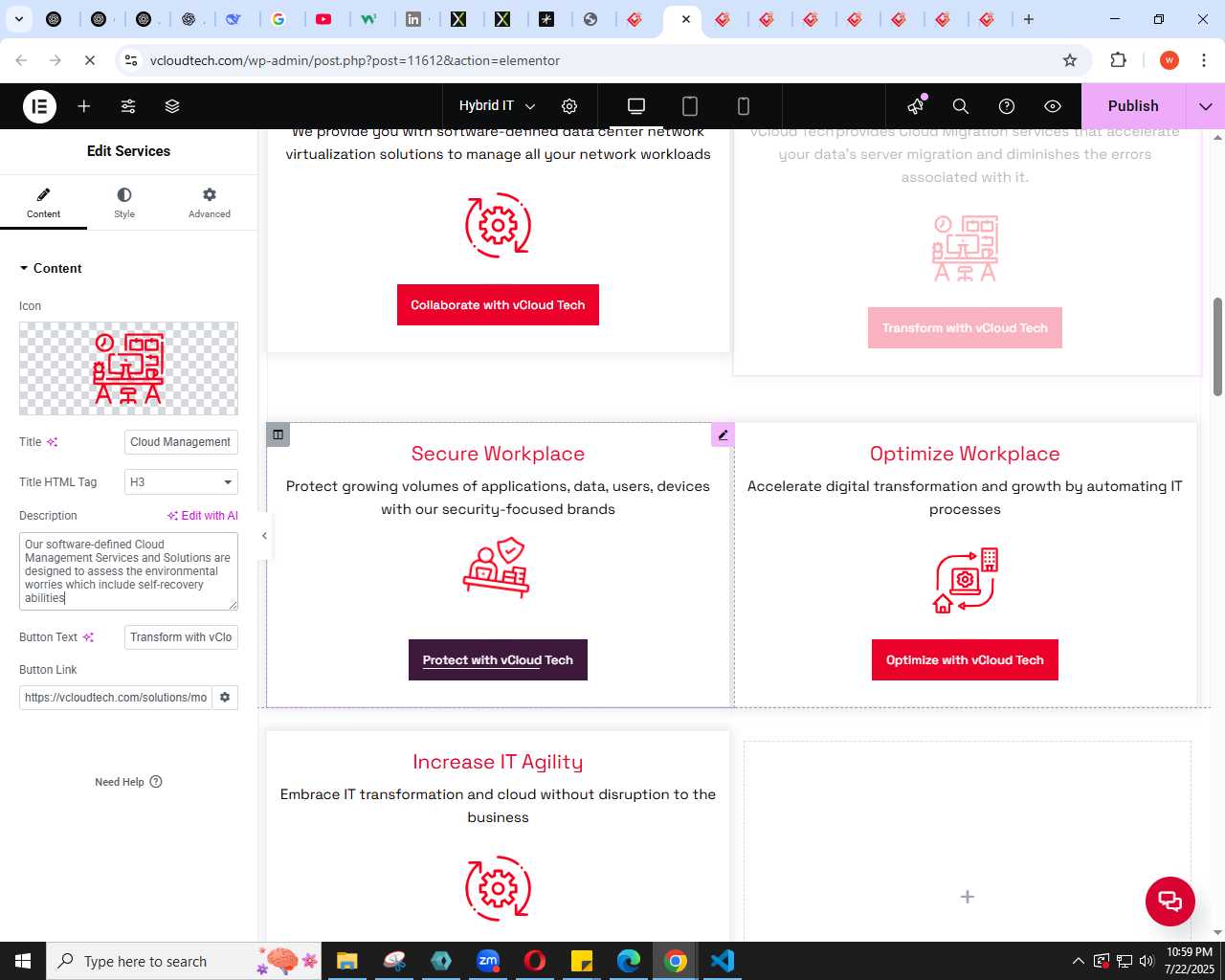This screenshot has width=1225, height=980.
Task: Open What's New megaphone icon
Action: (x=917, y=105)
